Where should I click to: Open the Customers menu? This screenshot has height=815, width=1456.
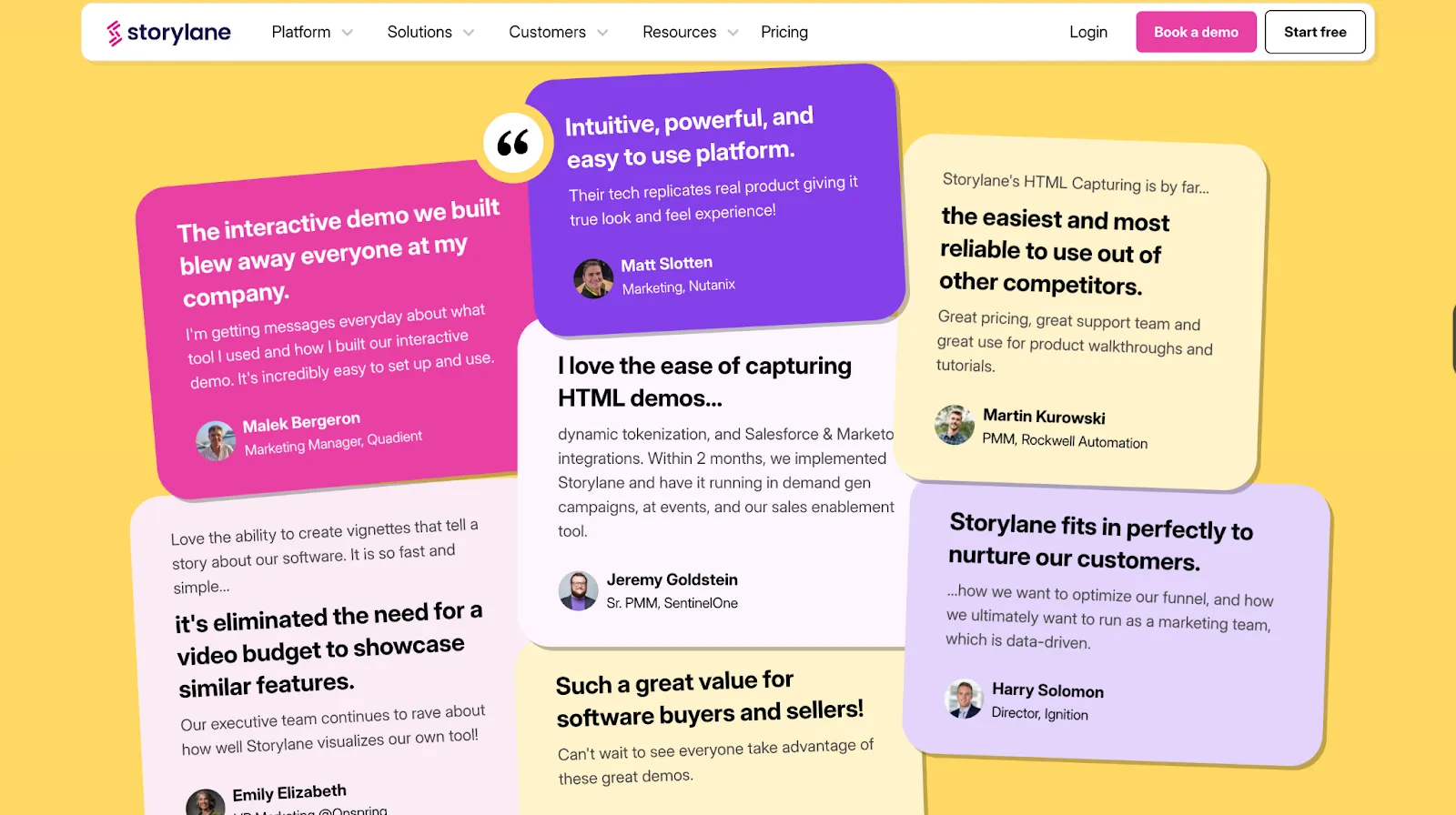tap(547, 32)
